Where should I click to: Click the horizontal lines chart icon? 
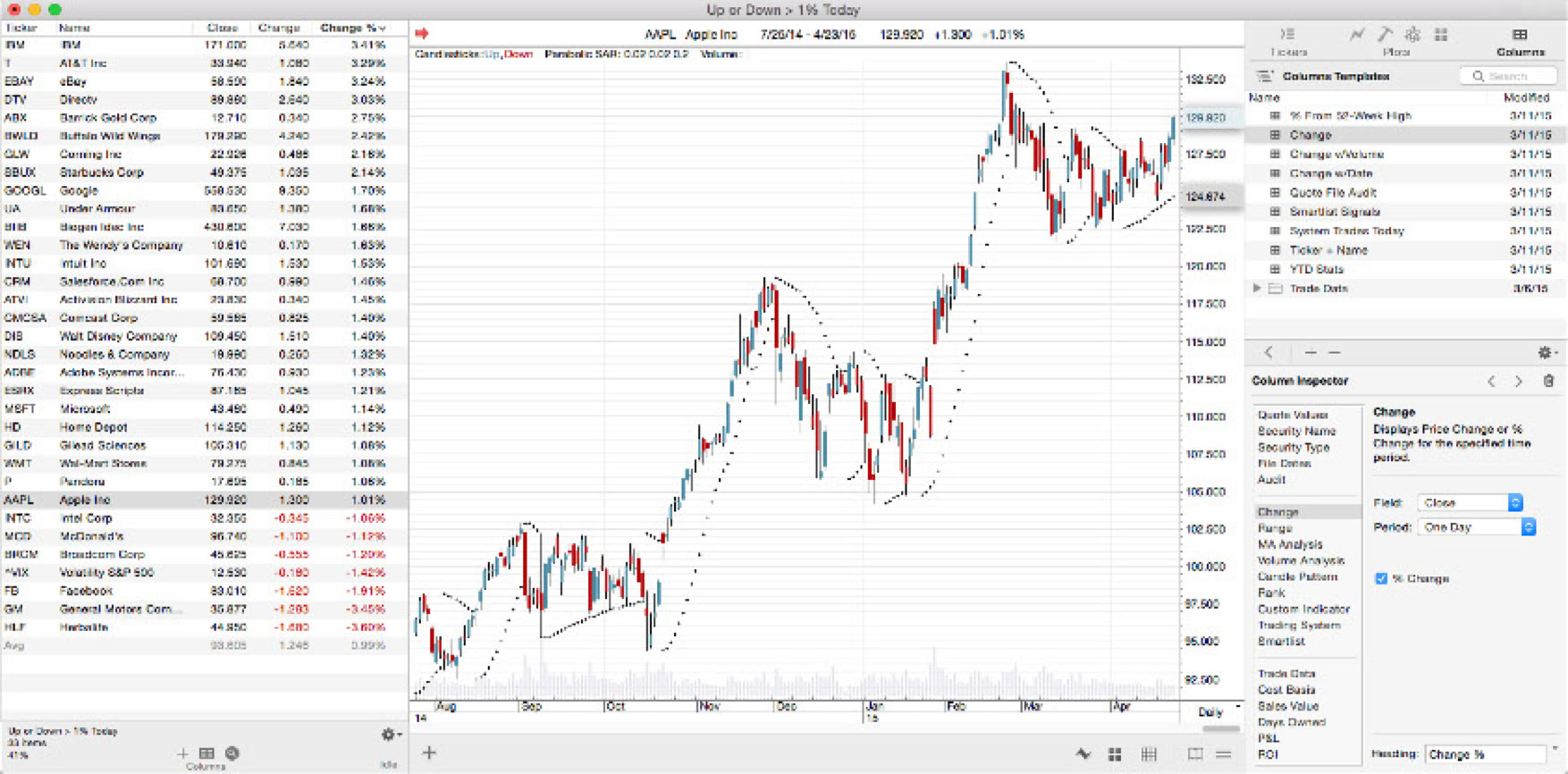tap(1224, 754)
